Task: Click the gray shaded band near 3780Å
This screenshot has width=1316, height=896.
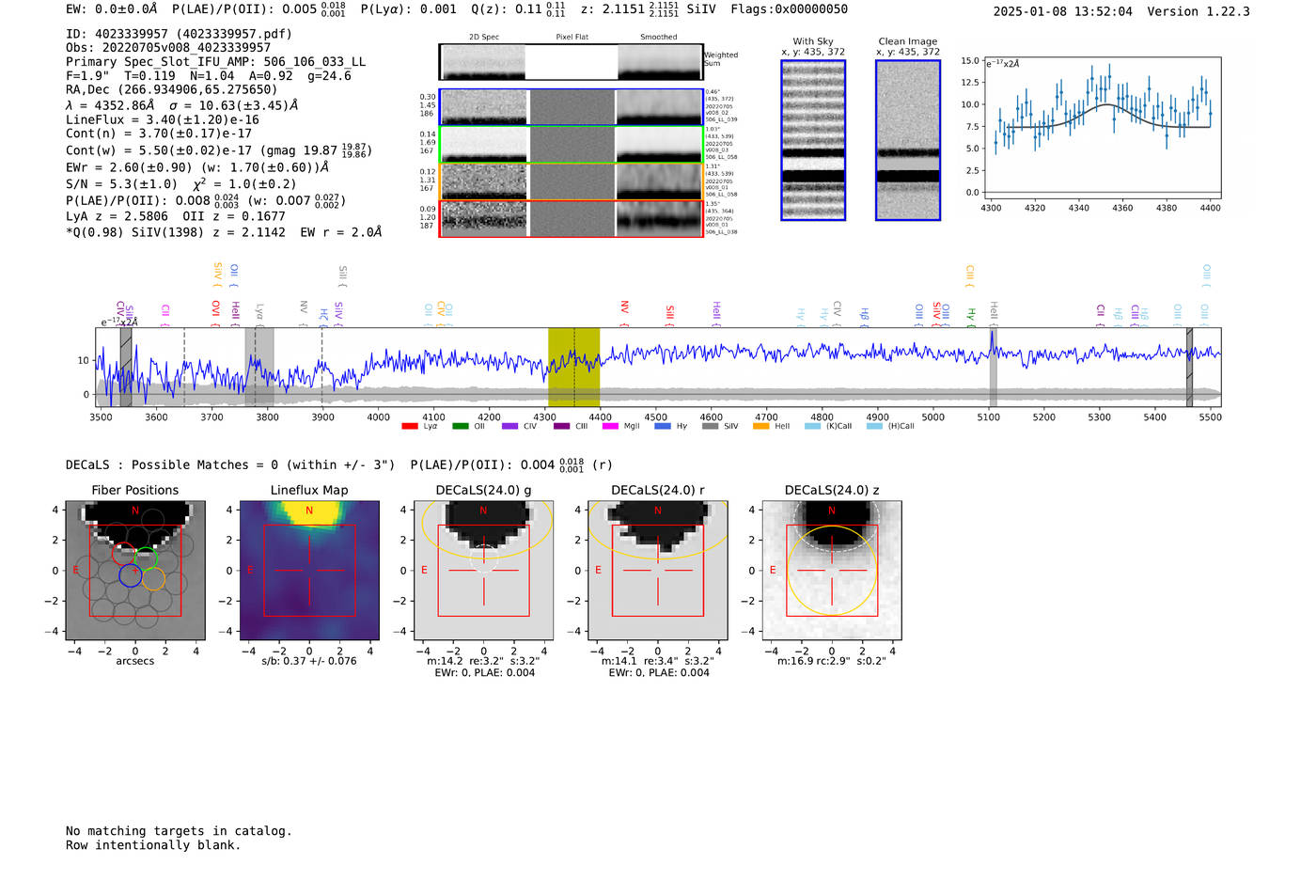Action: (259, 367)
